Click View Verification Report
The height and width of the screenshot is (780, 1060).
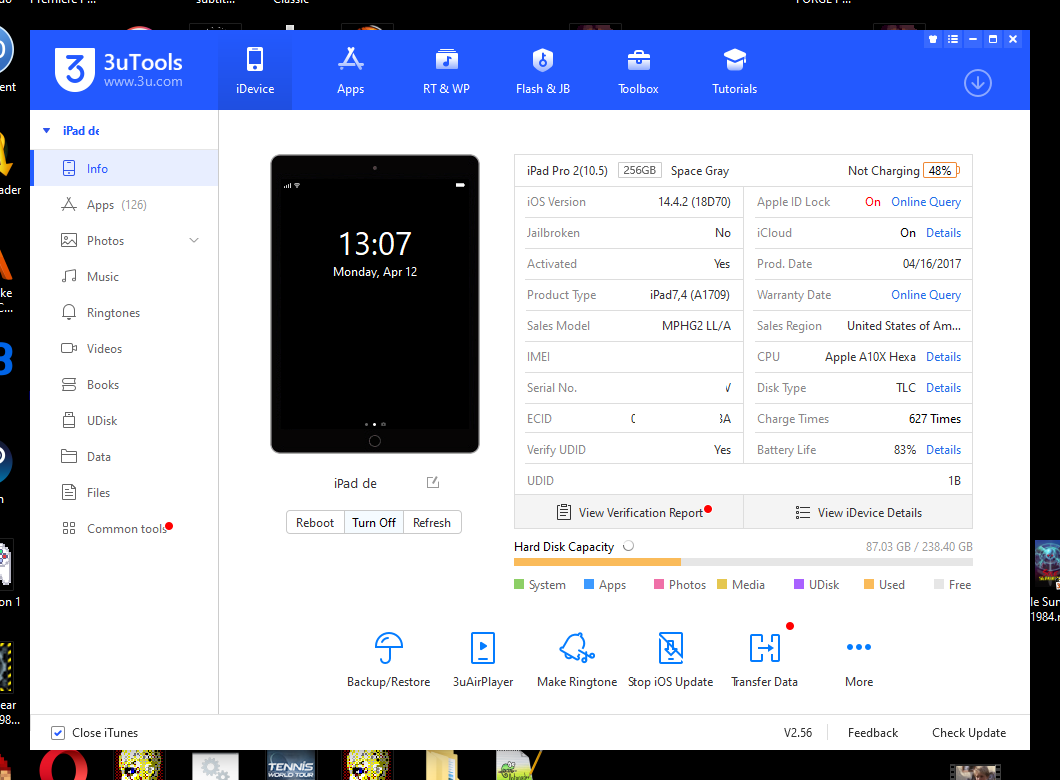(x=629, y=512)
